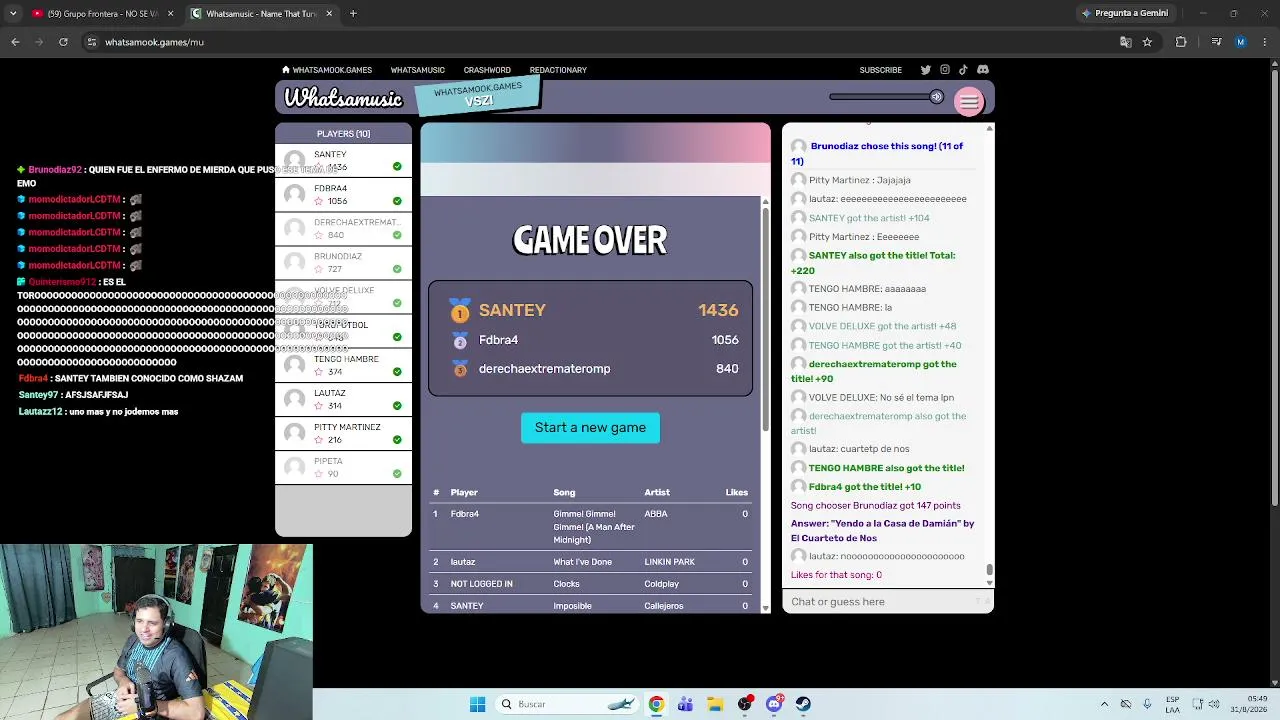Open the browser extensions puzzle icon
The height and width of the screenshot is (720, 1280).
tap(1181, 42)
